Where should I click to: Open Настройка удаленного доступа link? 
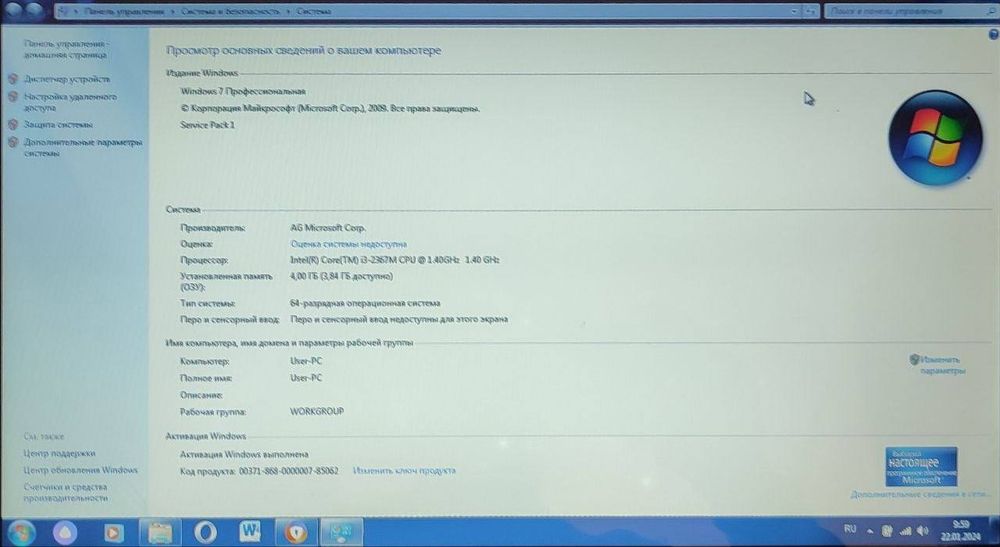70,102
